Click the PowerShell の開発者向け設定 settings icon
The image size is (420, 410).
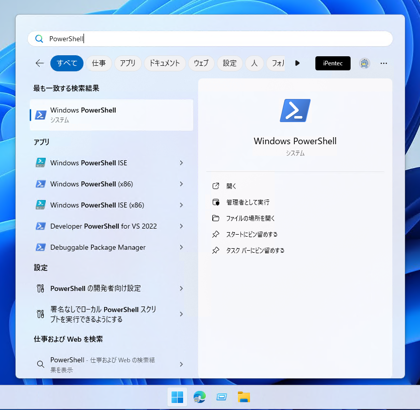tap(40, 288)
